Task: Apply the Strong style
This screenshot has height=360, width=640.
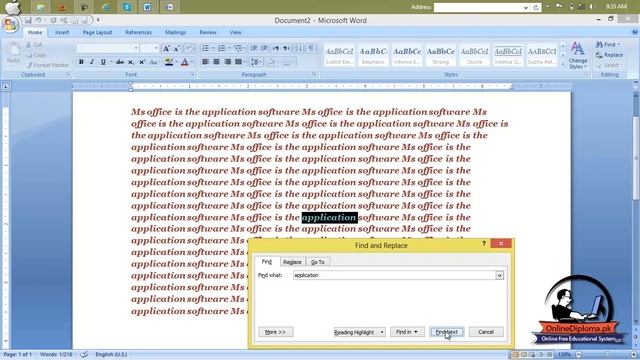Action: (441, 56)
